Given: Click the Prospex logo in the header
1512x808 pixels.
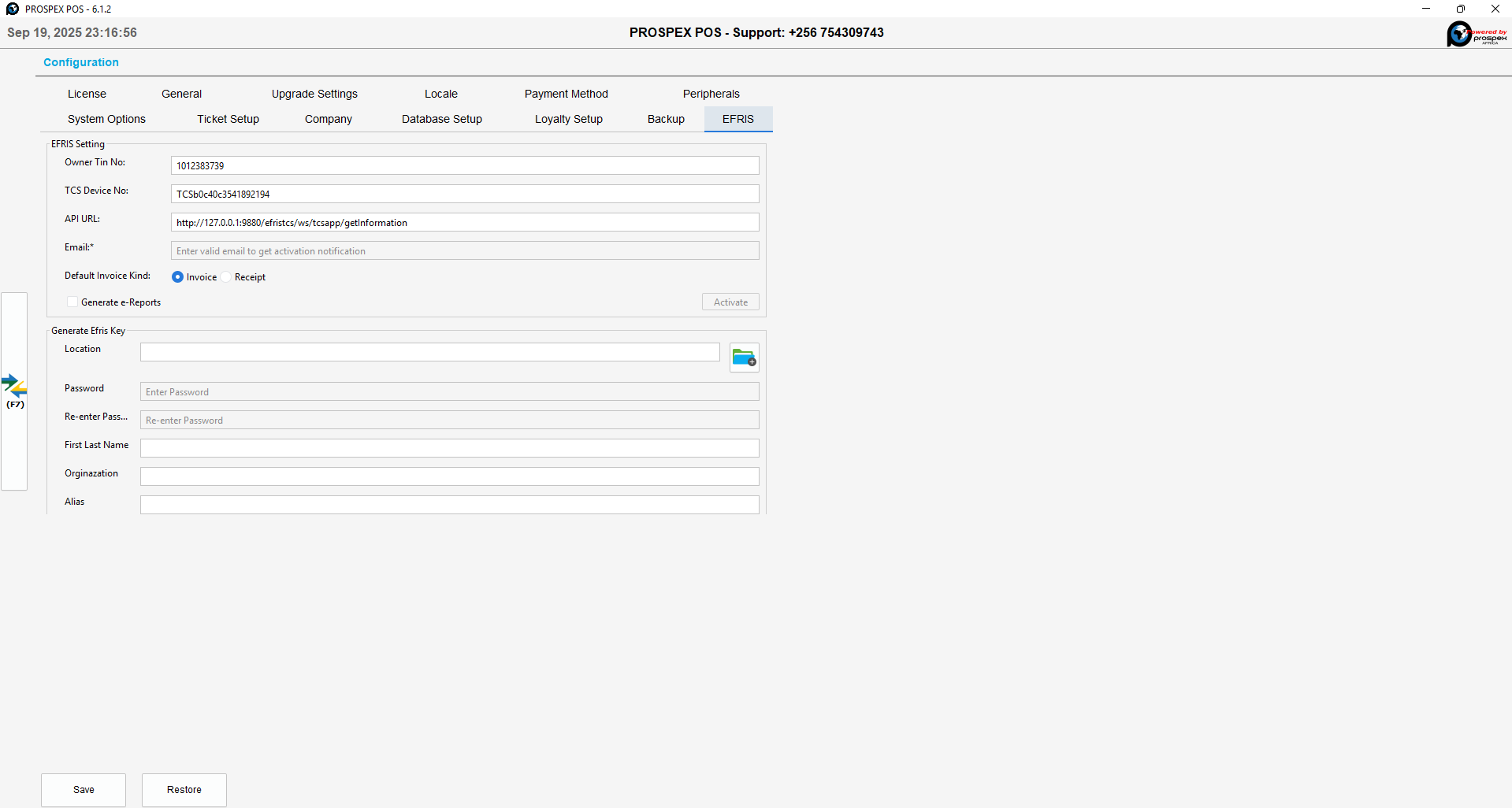Looking at the screenshot, I should pos(1477,33).
